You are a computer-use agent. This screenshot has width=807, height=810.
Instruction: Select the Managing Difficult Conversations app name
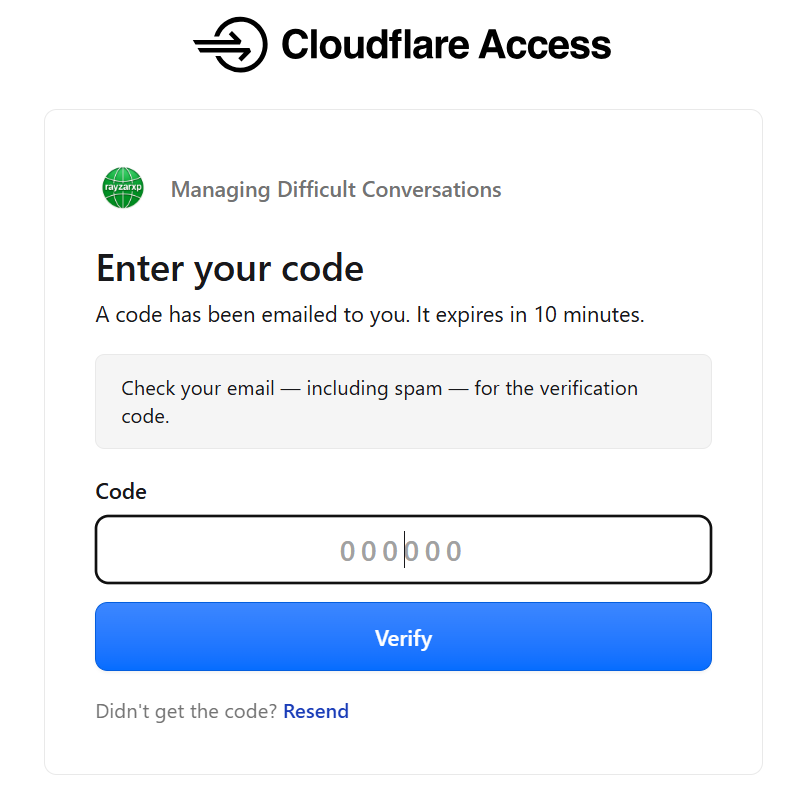pos(336,190)
